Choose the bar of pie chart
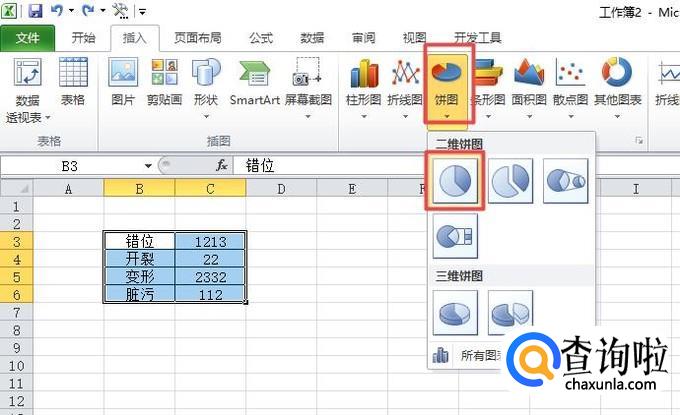Viewport: 680px width, 415px height. [x=455, y=236]
